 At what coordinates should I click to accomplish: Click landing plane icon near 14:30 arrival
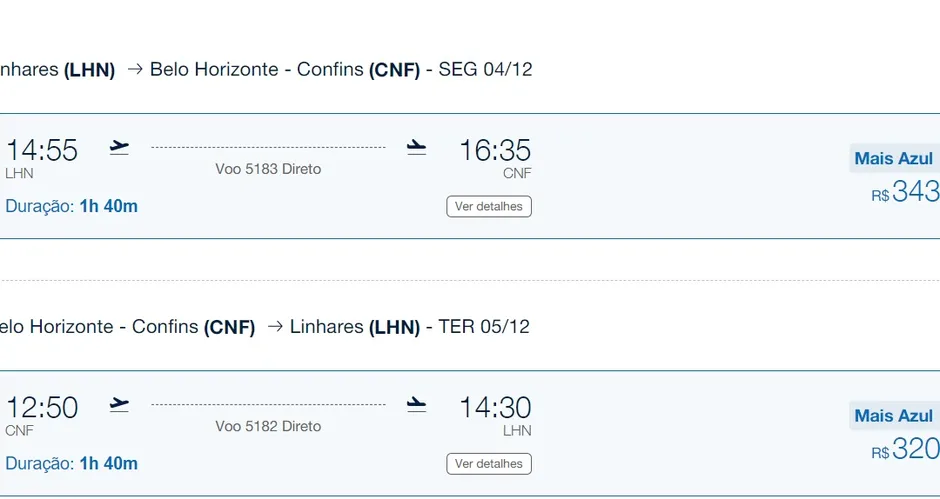416,405
